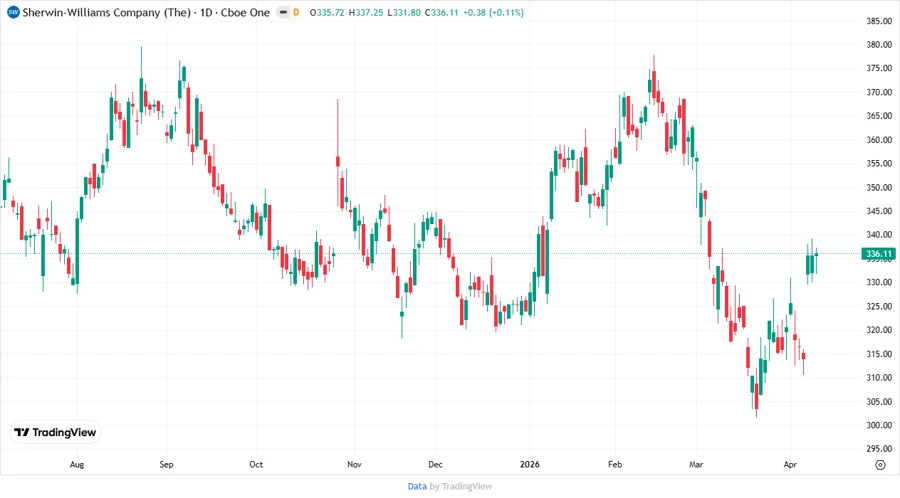This screenshot has height=498, width=900.
Task: Click the 295.00 price axis label
Action: (879, 448)
